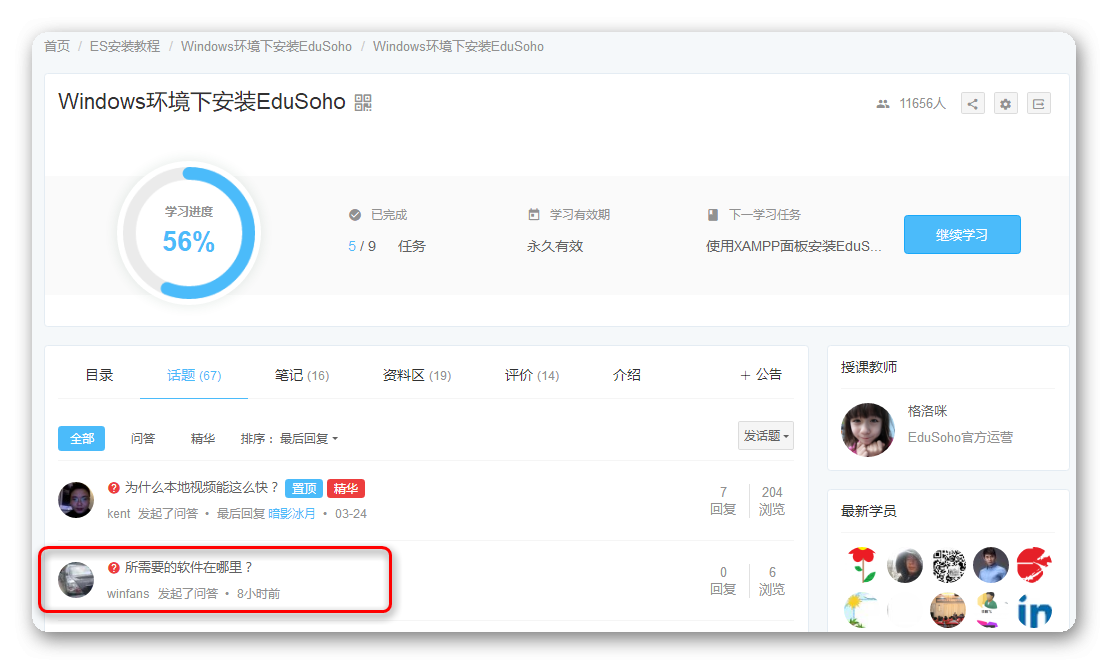Click kent's user avatar

[76, 499]
